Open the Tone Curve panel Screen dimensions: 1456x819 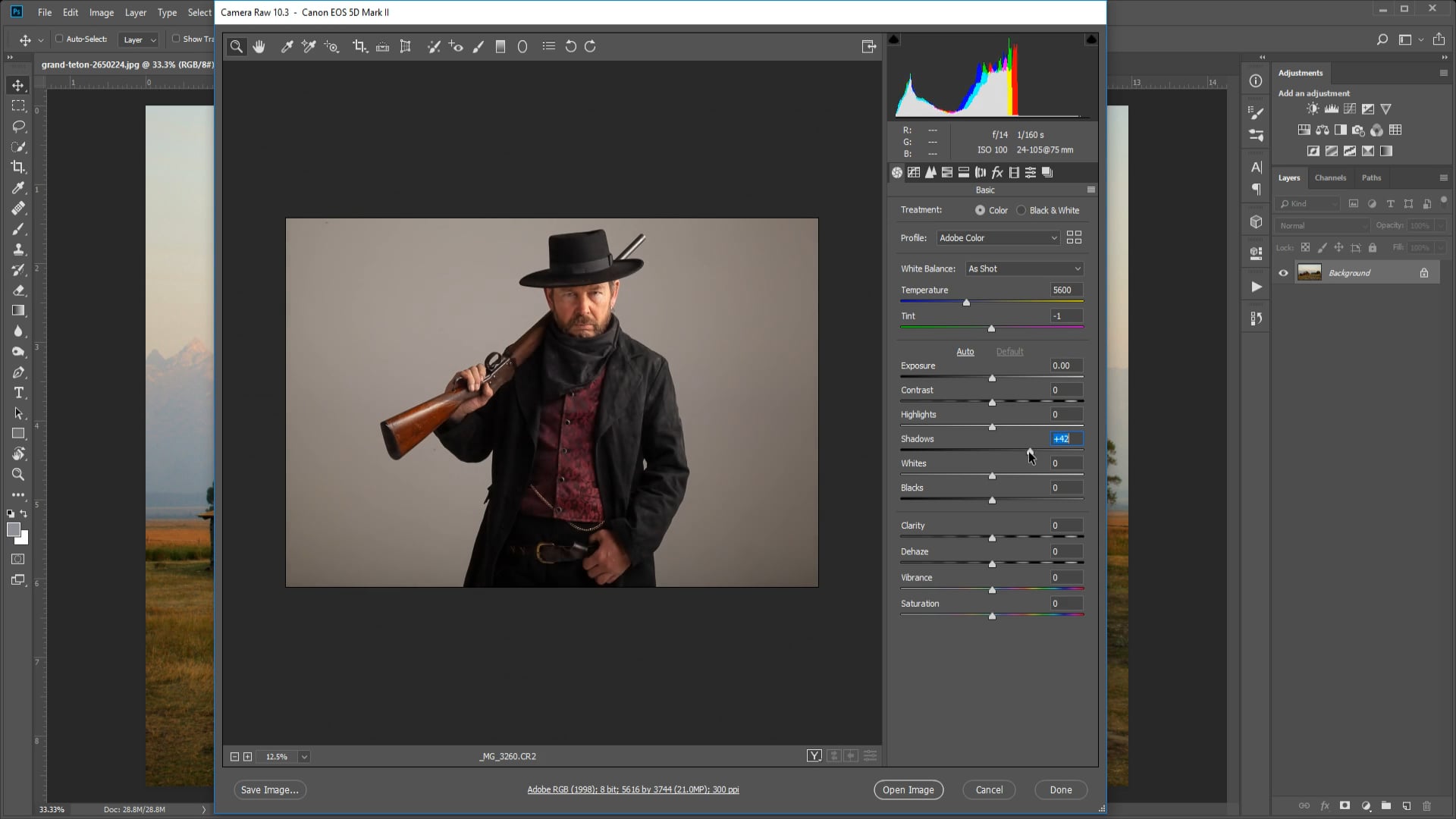coord(915,172)
